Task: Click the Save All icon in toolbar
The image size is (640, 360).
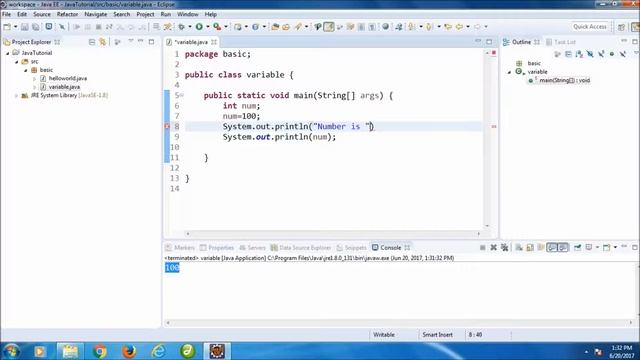Action: [x=36, y=27]
